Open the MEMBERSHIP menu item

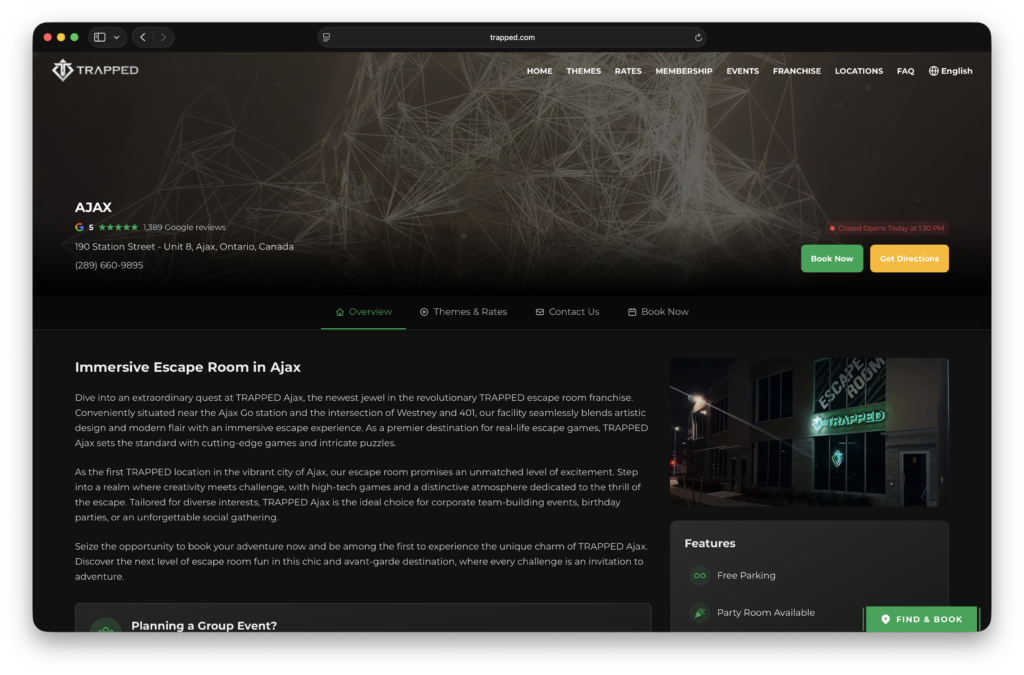684,71
